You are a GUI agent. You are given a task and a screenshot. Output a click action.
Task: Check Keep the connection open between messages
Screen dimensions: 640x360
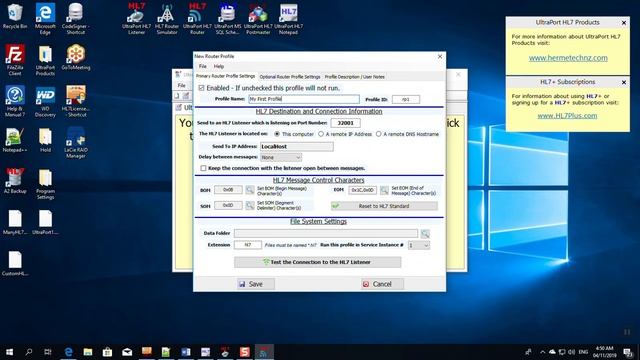(x=203, y=168)
